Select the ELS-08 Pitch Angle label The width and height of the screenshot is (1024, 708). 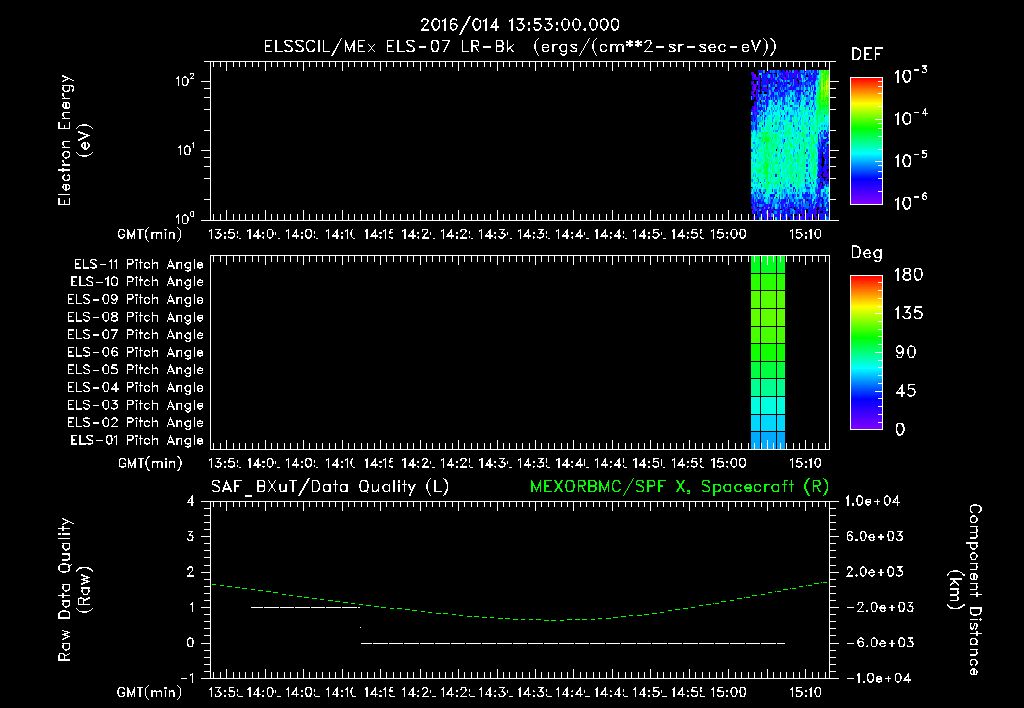point(136,317)
